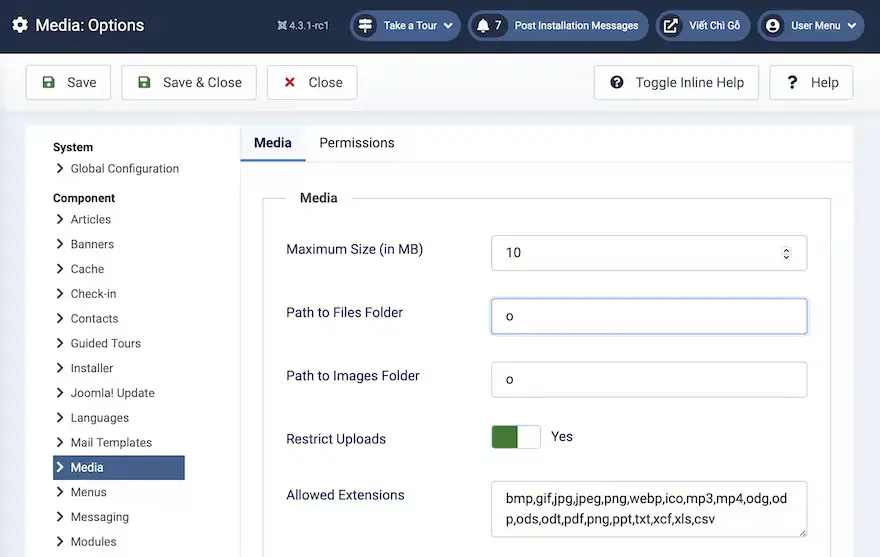Click the gear icon beside Media: Options
The height and width of the screenshot is (557, 880).
click(20, 25)
